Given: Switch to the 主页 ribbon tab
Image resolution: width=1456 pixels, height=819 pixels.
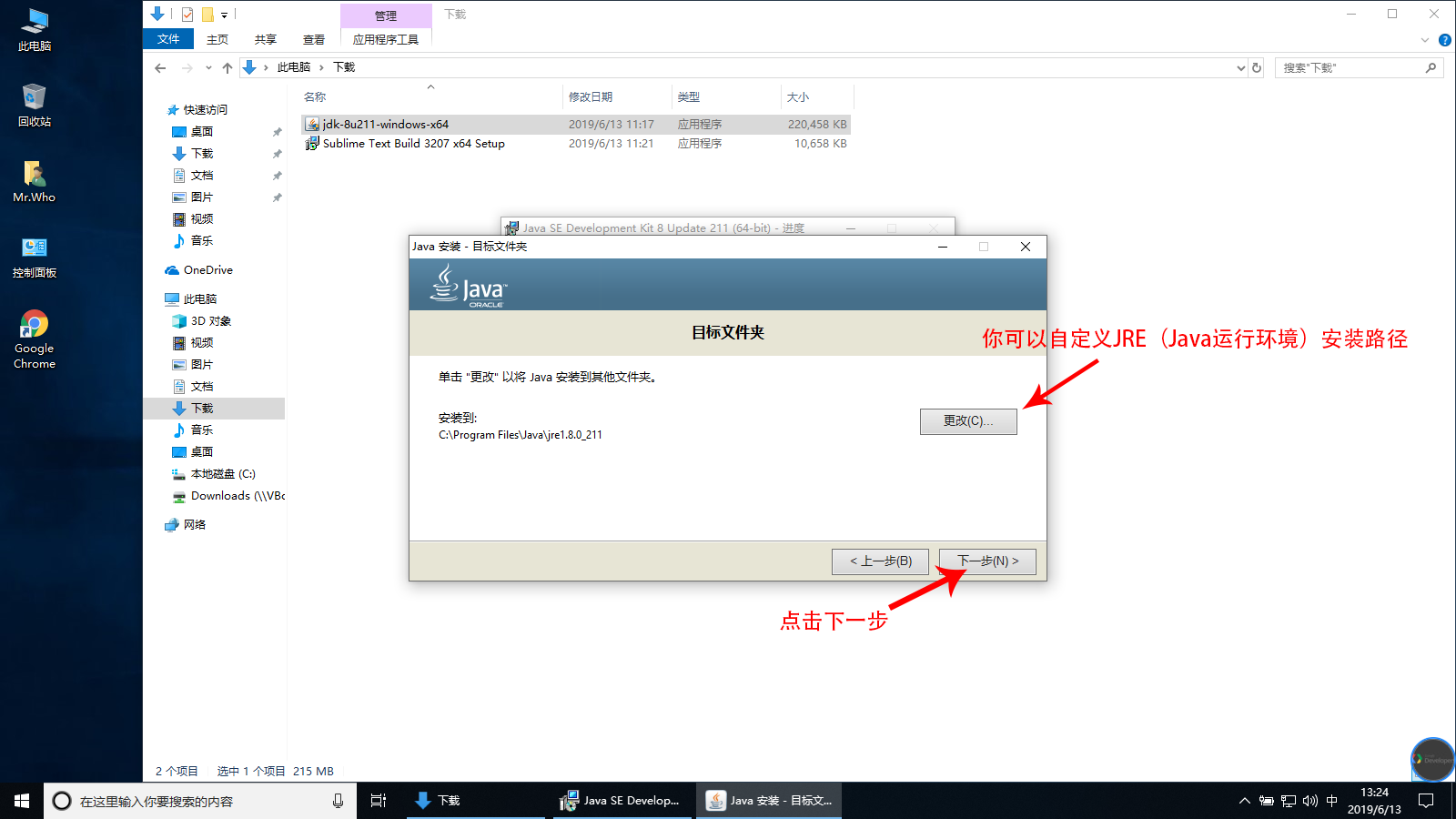Looking at the screenshot, I should [x=217, y=39].
